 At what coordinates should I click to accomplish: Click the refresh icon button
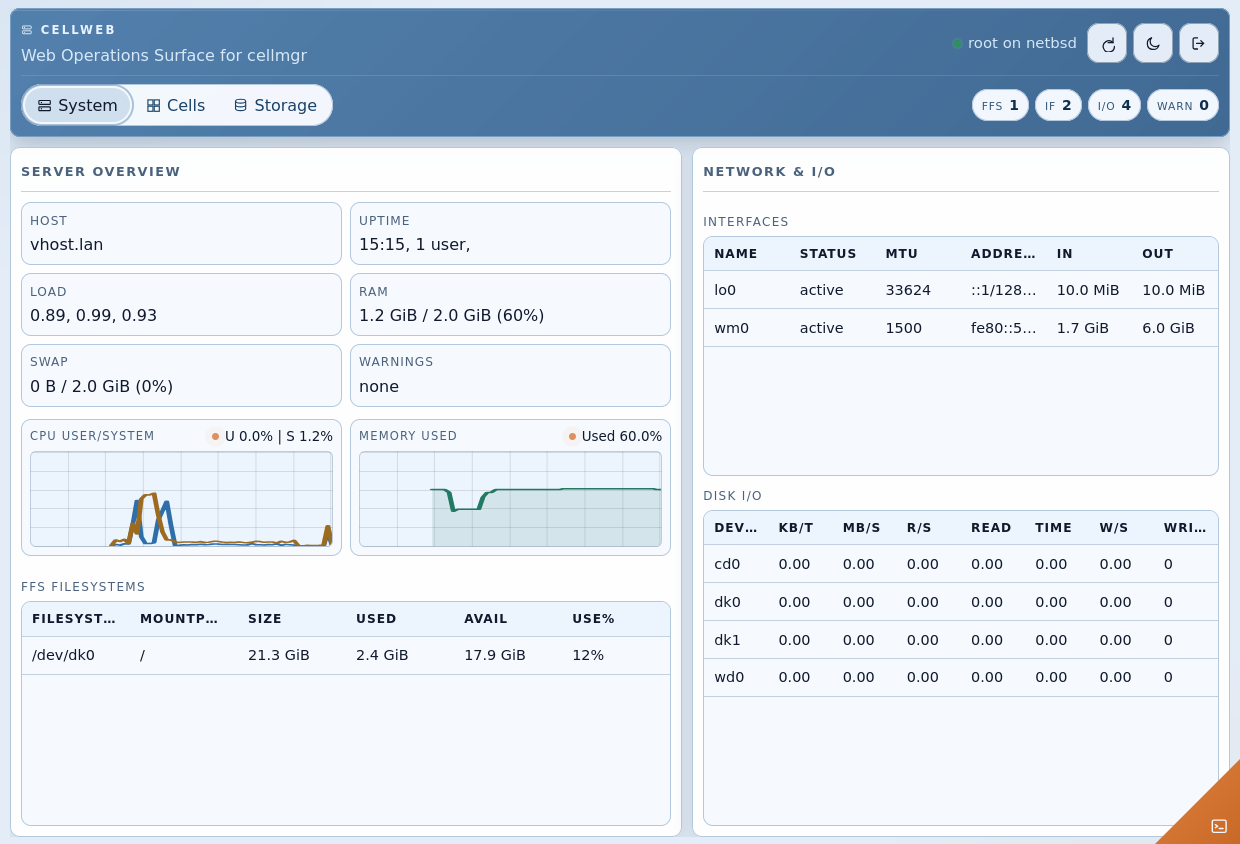(x=1107, y=44)
